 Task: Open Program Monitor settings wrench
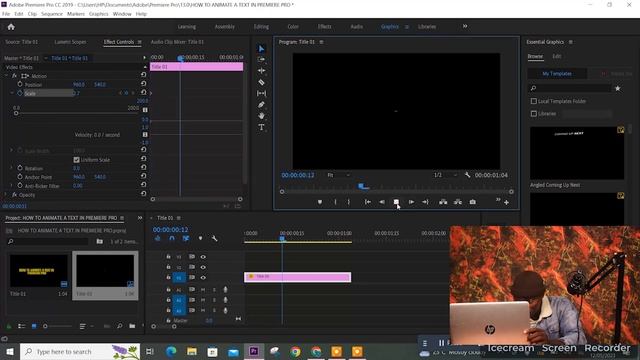coord(467,175)
